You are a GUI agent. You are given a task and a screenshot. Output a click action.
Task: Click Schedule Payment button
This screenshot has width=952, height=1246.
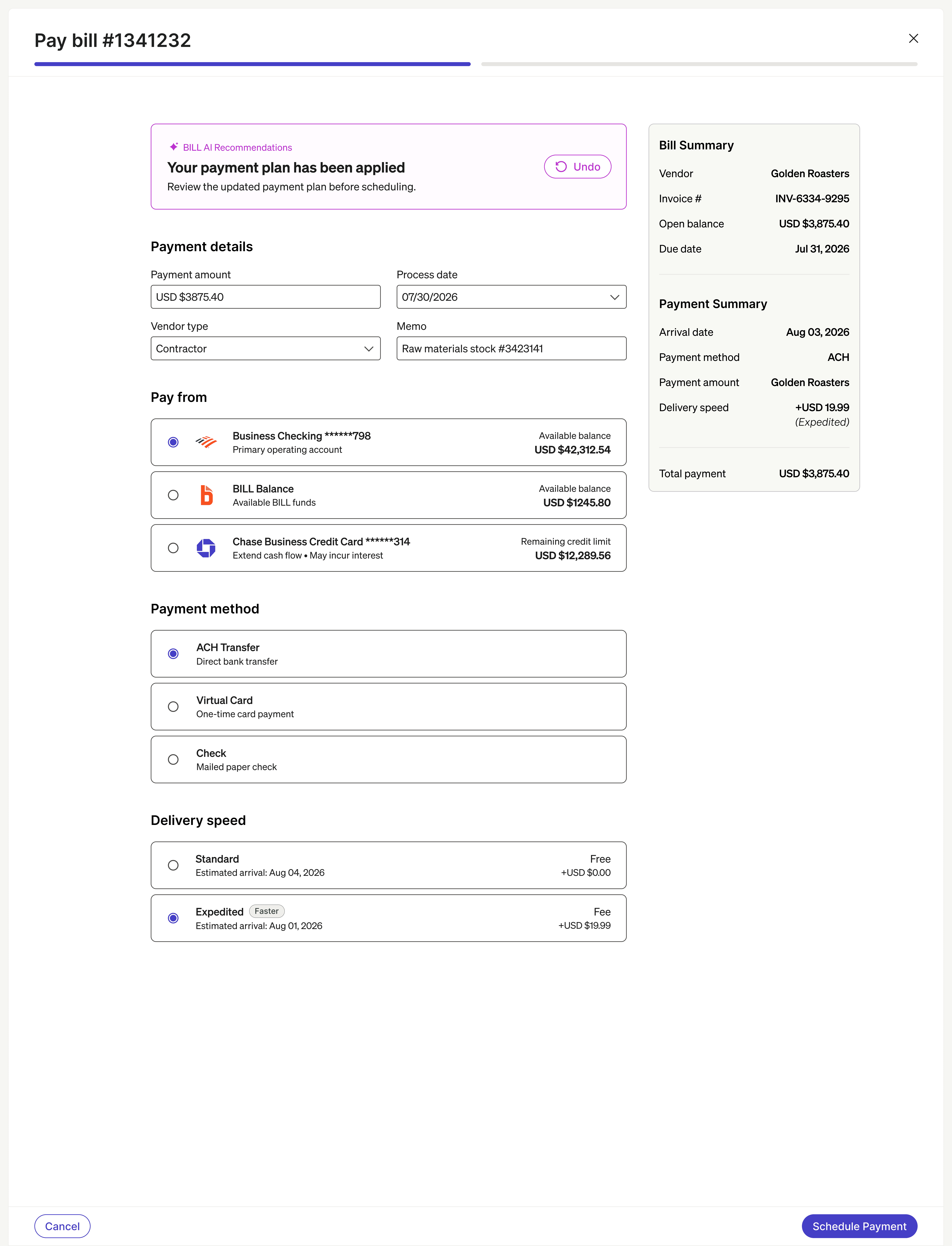click(x=859, y=1226)
